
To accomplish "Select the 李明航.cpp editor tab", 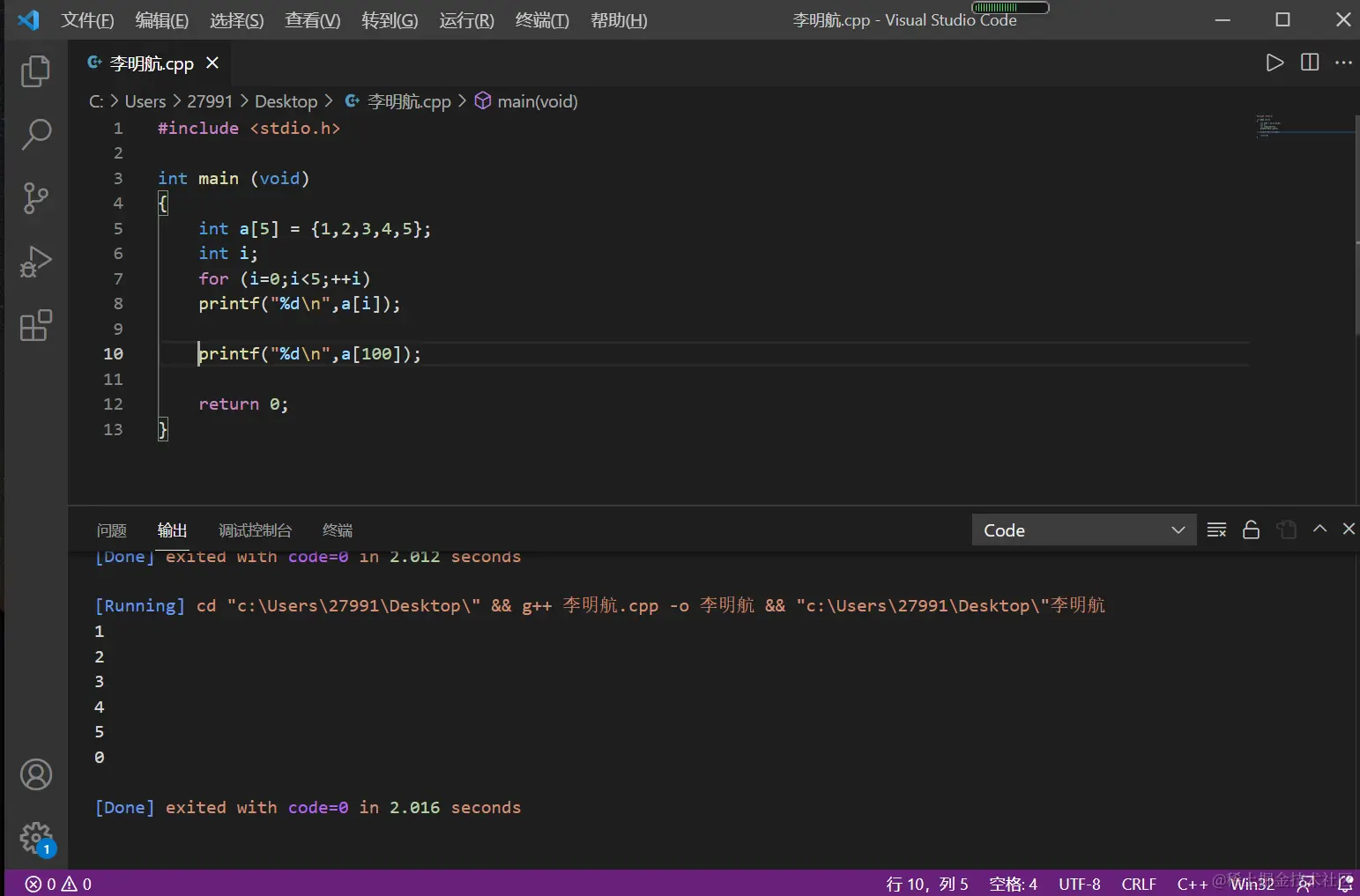I will [x=152, y=63].
